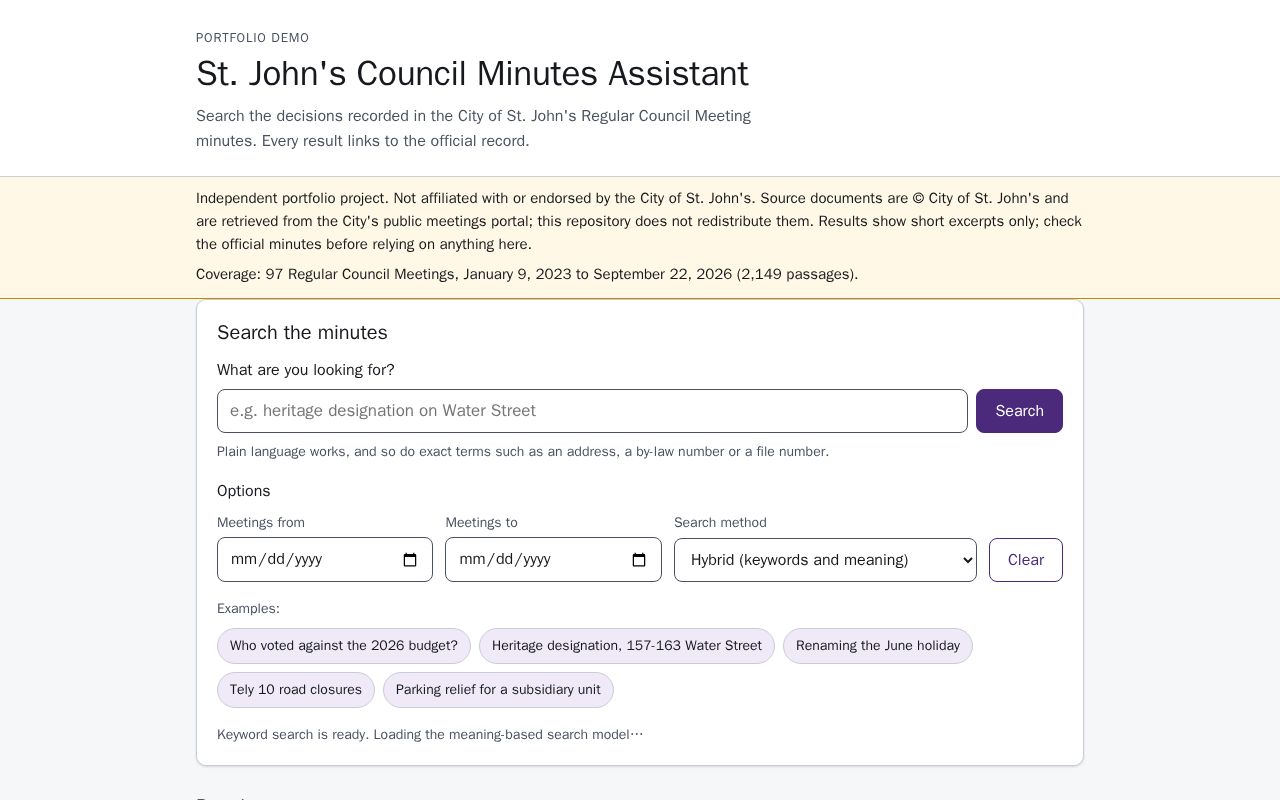The width and height of the screenshot is (1280, 800).
Task: Try example 'Heritage designation, 157-163 Water Street'
Action: click(x=627, y=646)
